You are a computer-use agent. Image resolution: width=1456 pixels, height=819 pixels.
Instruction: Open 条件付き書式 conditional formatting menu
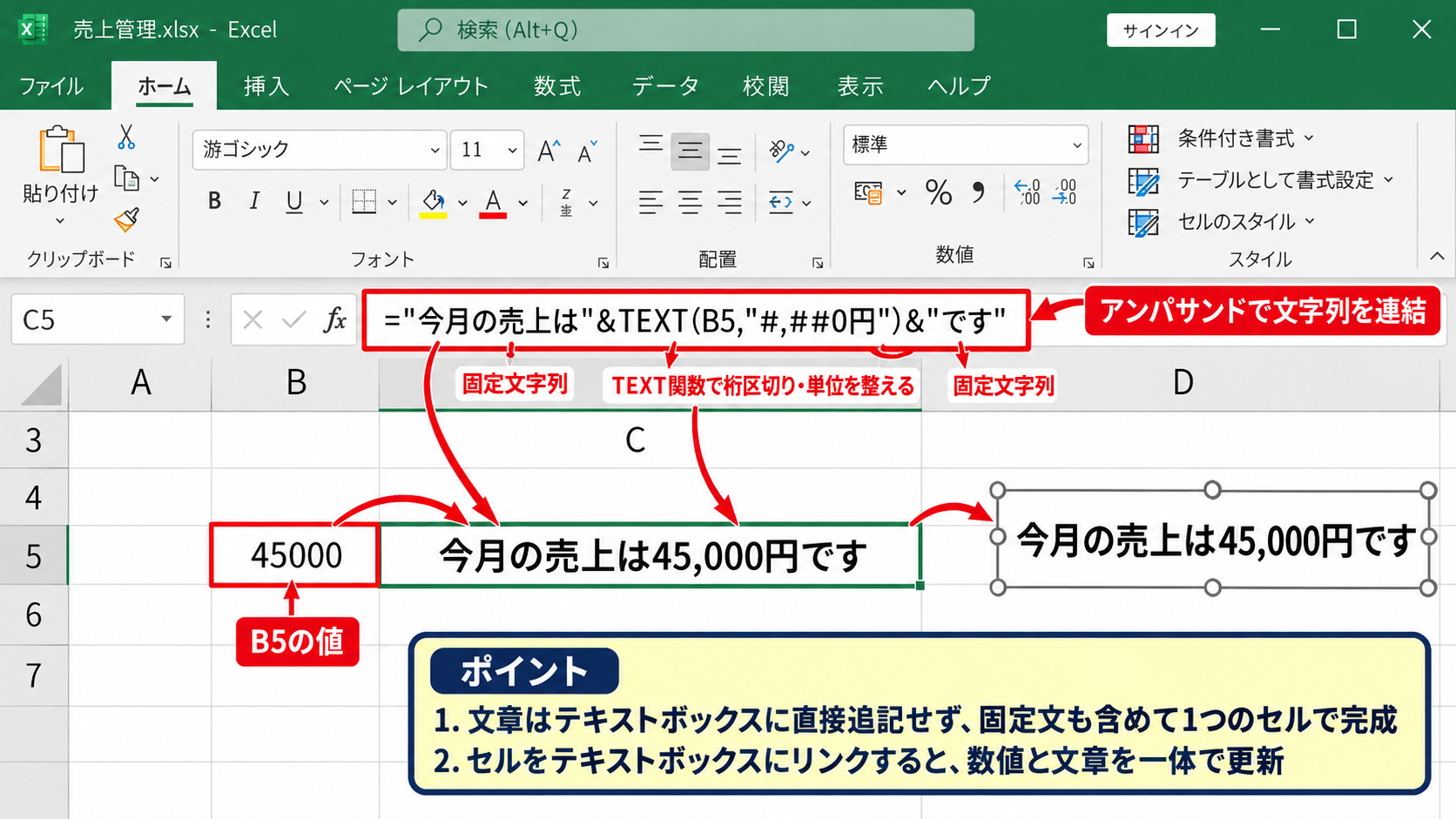pyautogui.click(x=1221, y=138)
